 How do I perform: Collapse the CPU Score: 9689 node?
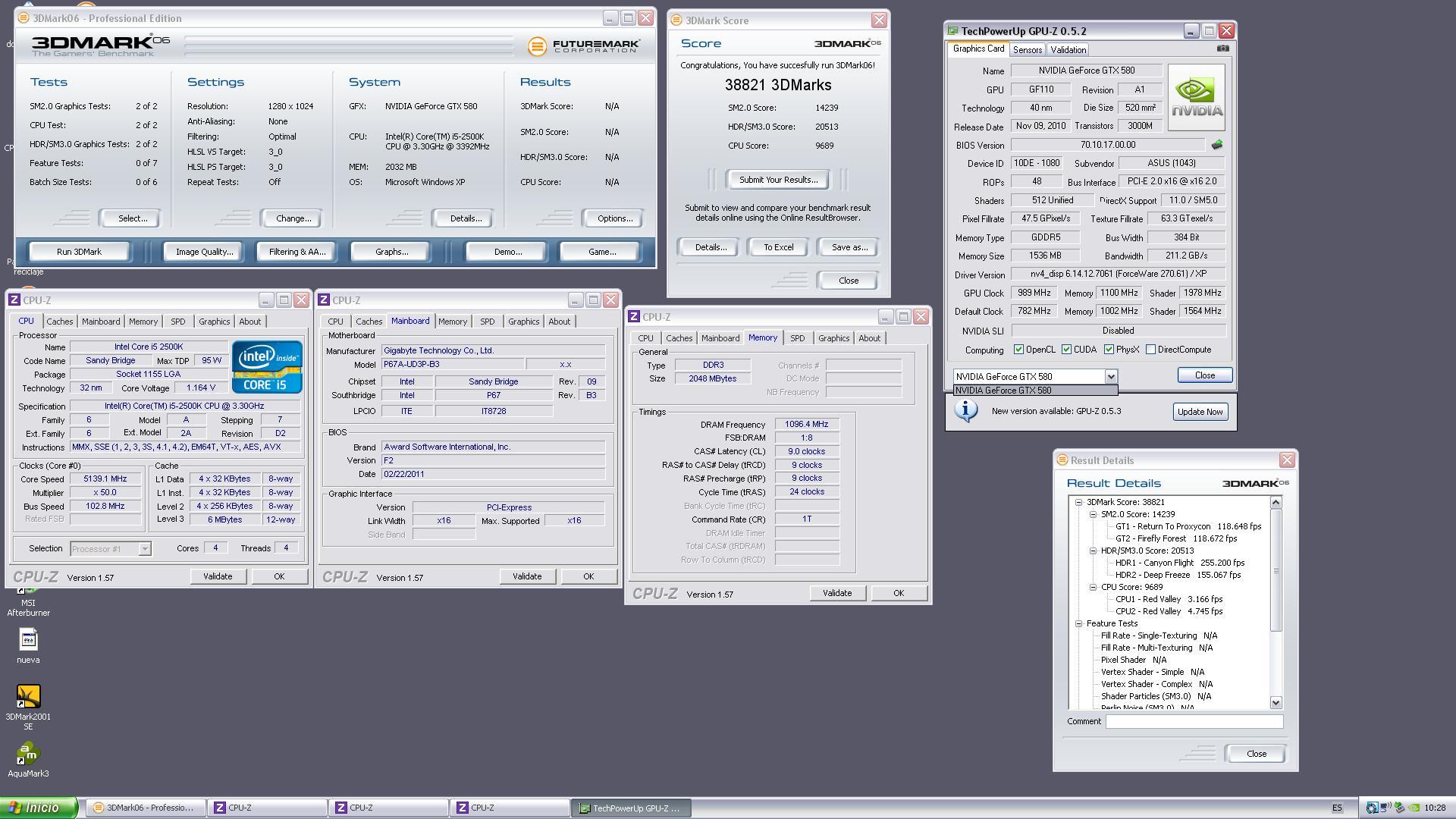click(x=1093, y=587)
